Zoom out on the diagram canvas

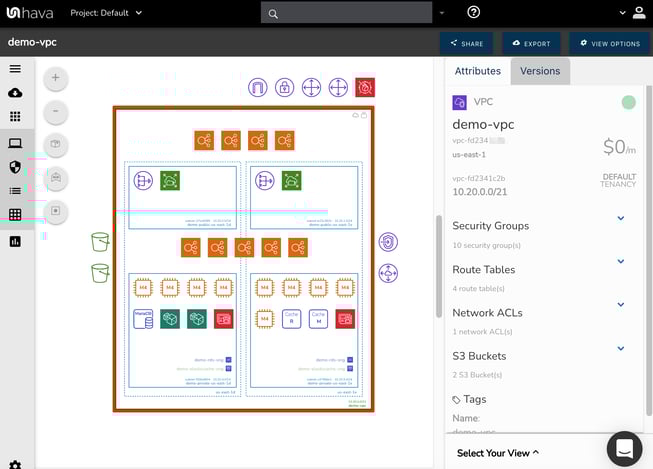coord(55,111)
